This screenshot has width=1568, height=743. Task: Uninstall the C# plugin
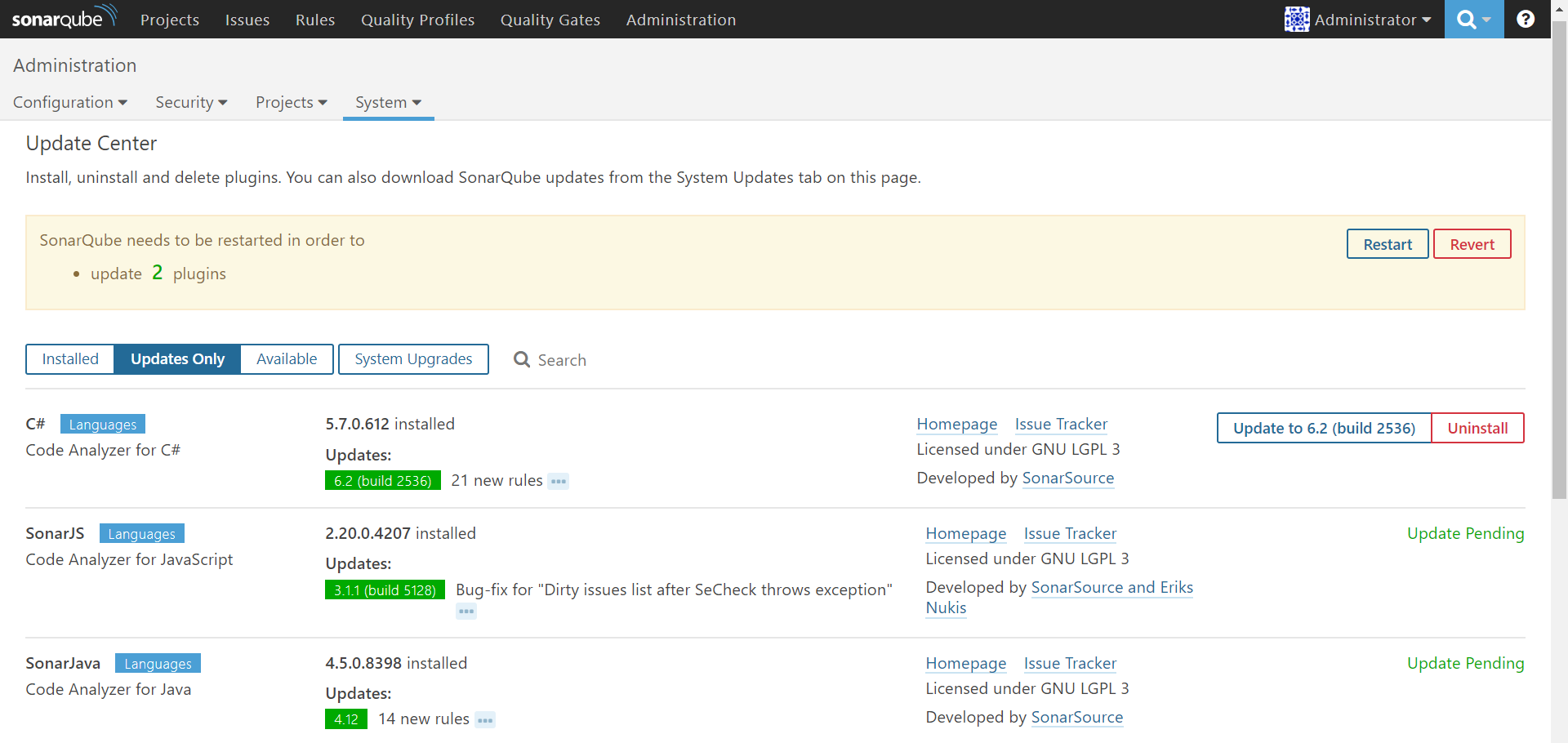pyautogui.click(x=1477, y=428)
